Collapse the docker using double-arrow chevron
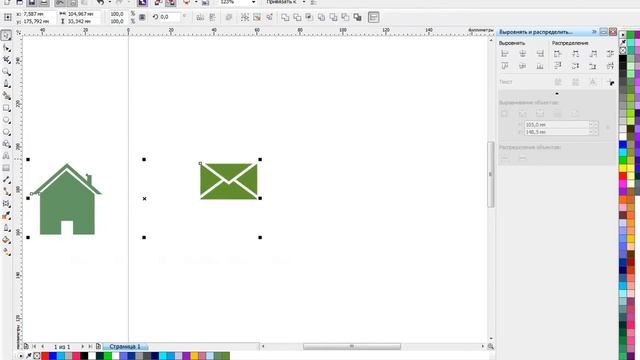The image size is (640, 360). [594, 31]
